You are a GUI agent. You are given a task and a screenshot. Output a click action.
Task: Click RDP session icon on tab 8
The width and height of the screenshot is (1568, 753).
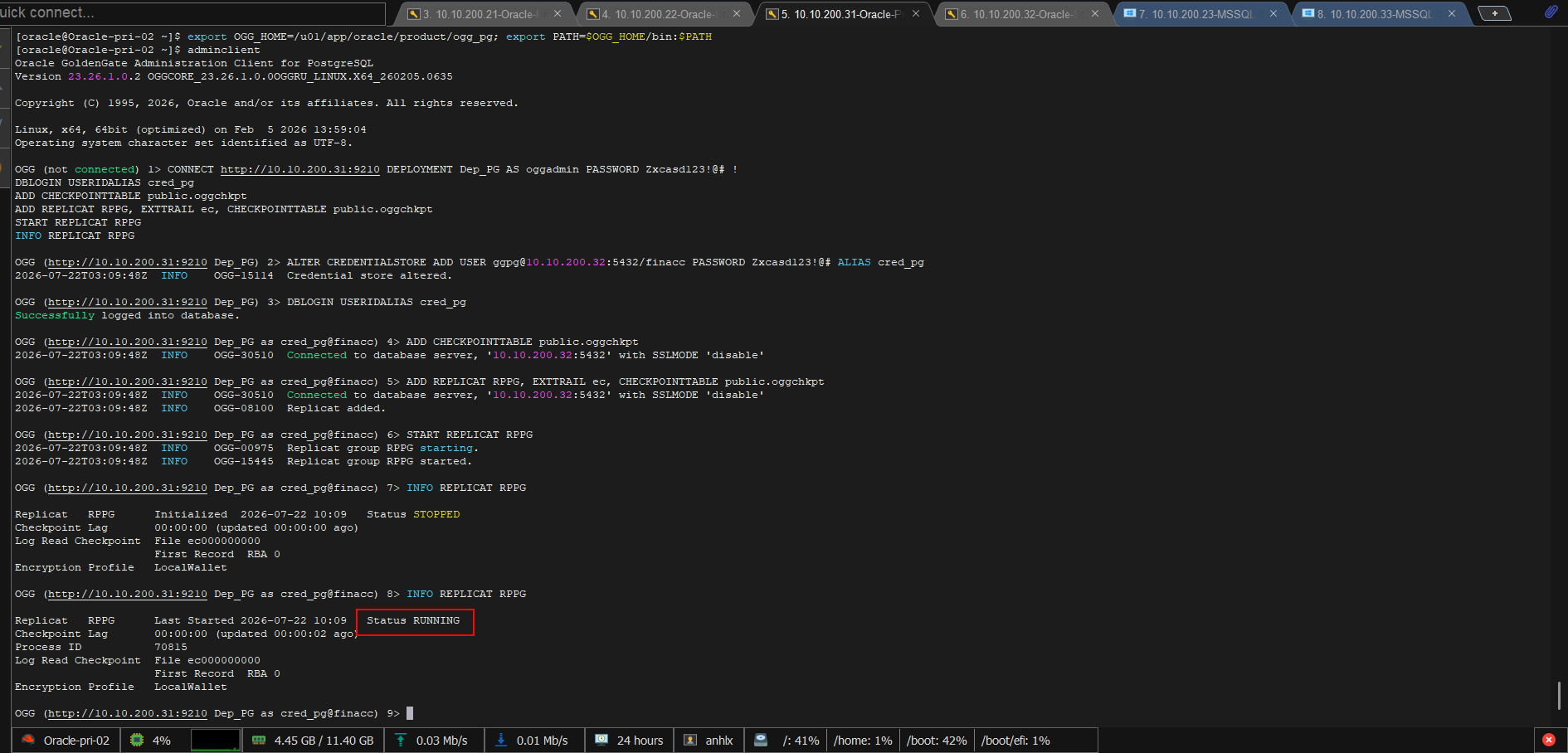pos(1308,13)
